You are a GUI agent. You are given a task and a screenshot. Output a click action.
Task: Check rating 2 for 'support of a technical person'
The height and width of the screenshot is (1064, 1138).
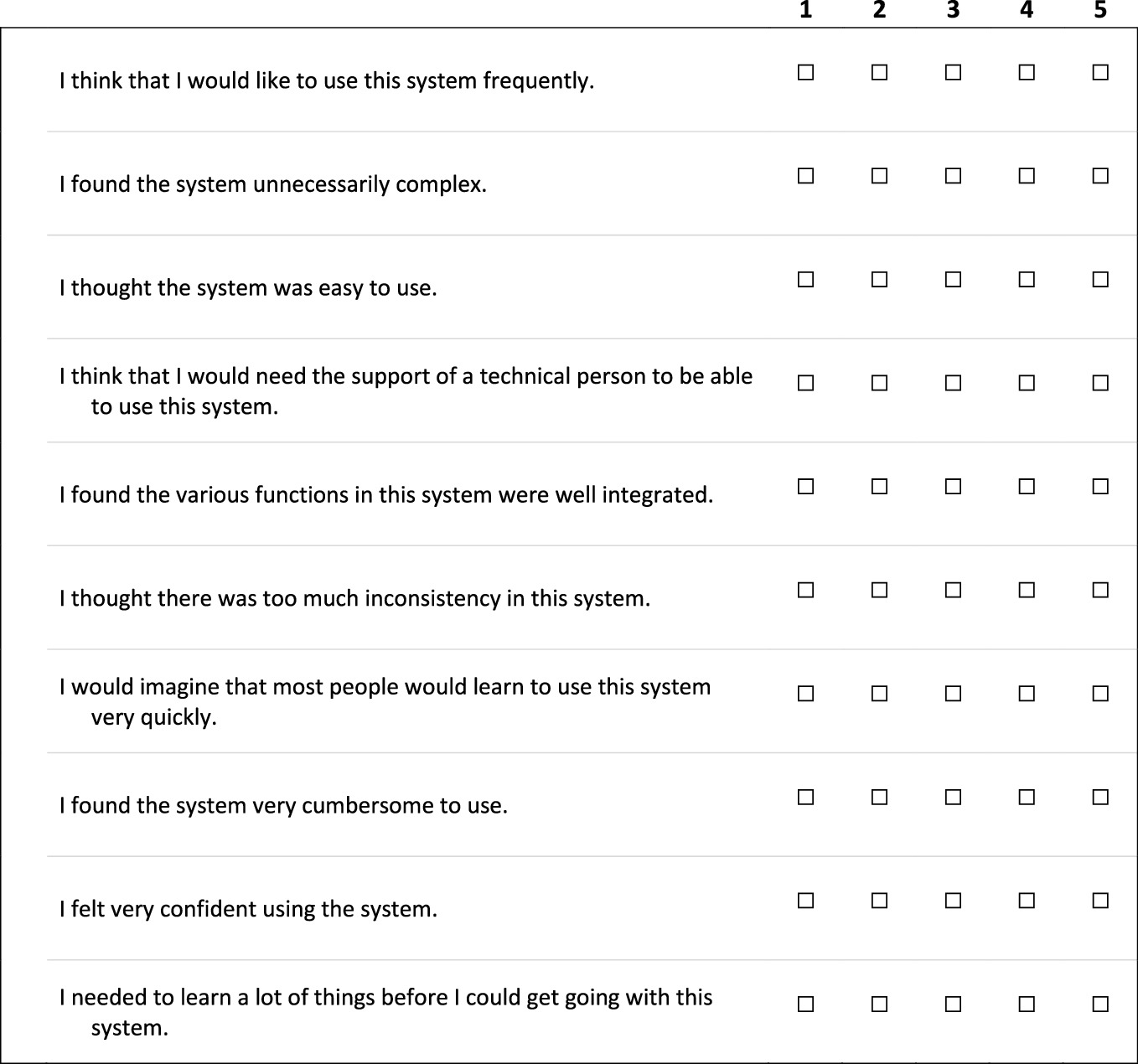point(879,383)
